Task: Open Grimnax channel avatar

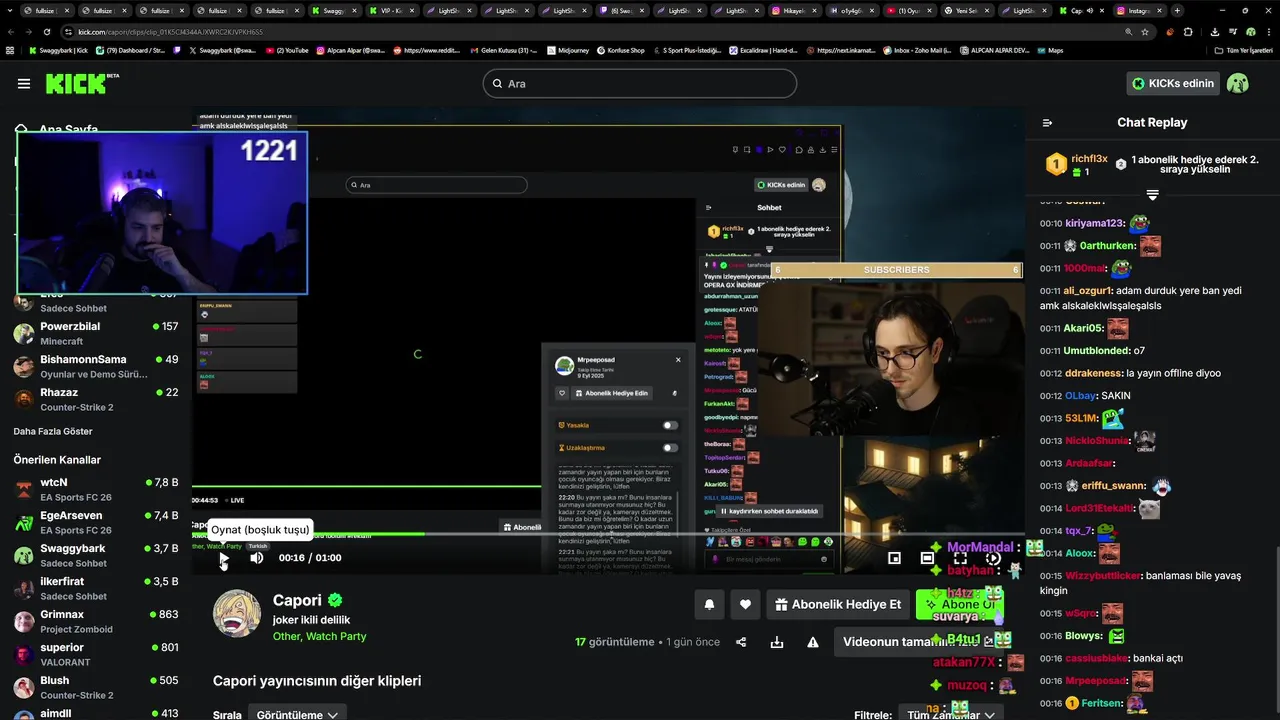Action: tap(24, 621)
